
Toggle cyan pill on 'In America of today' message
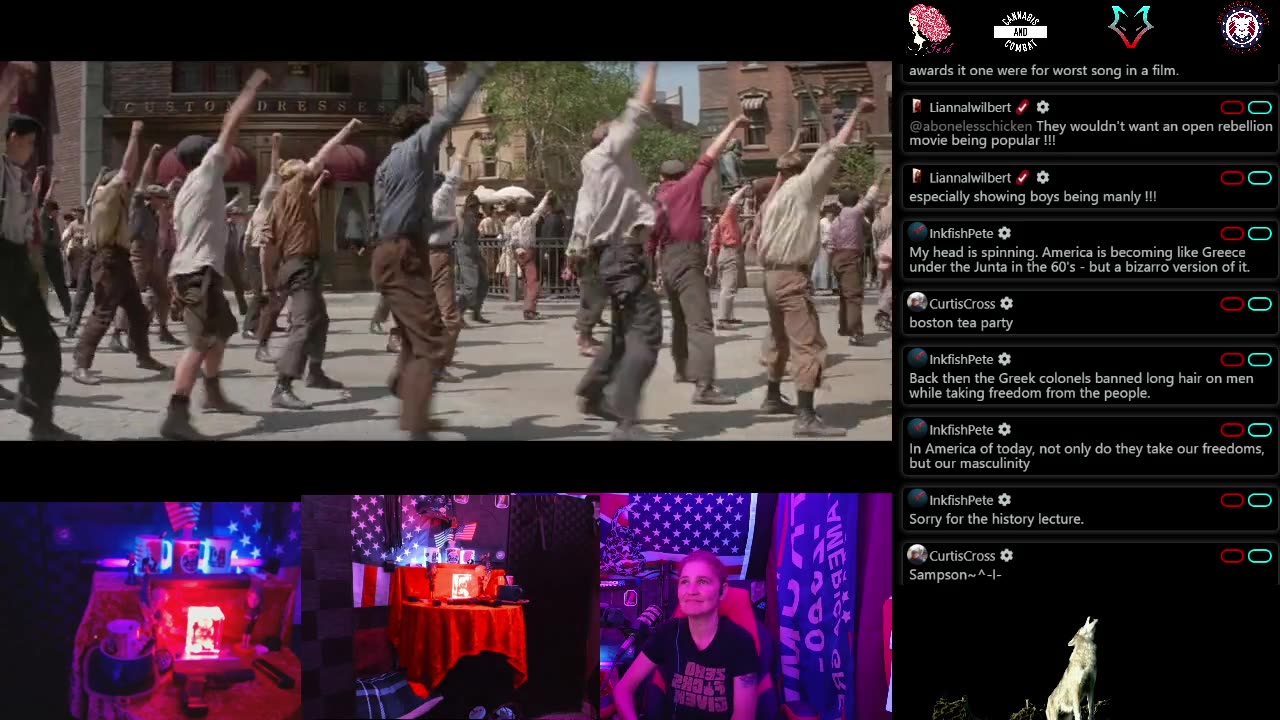coord(1260,430)
